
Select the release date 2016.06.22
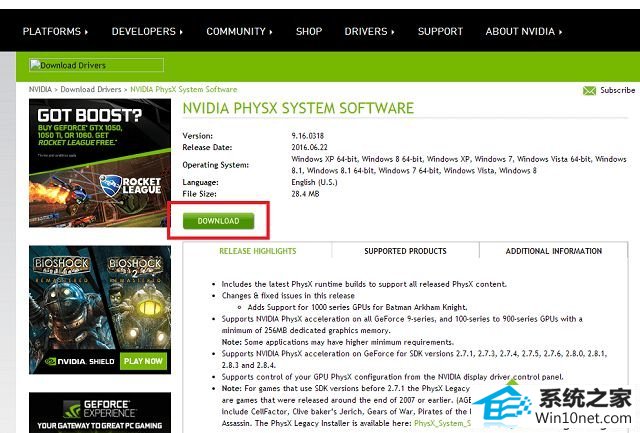click(309, 147)
